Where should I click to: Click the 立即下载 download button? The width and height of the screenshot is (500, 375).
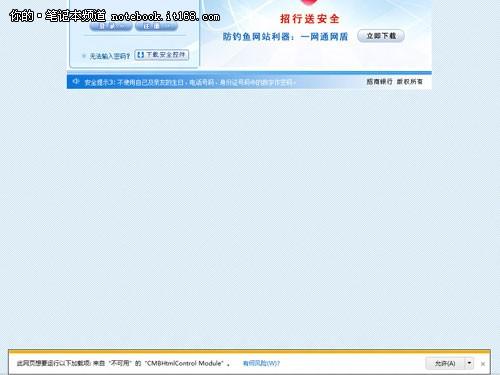tap(381, 36)
